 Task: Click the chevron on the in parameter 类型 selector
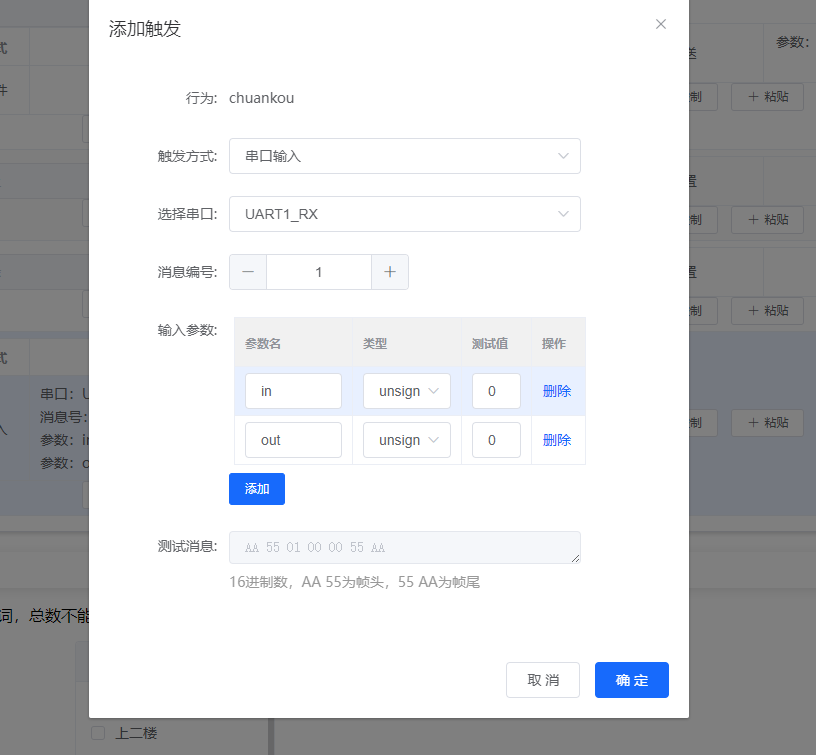(x=431, y=391)
